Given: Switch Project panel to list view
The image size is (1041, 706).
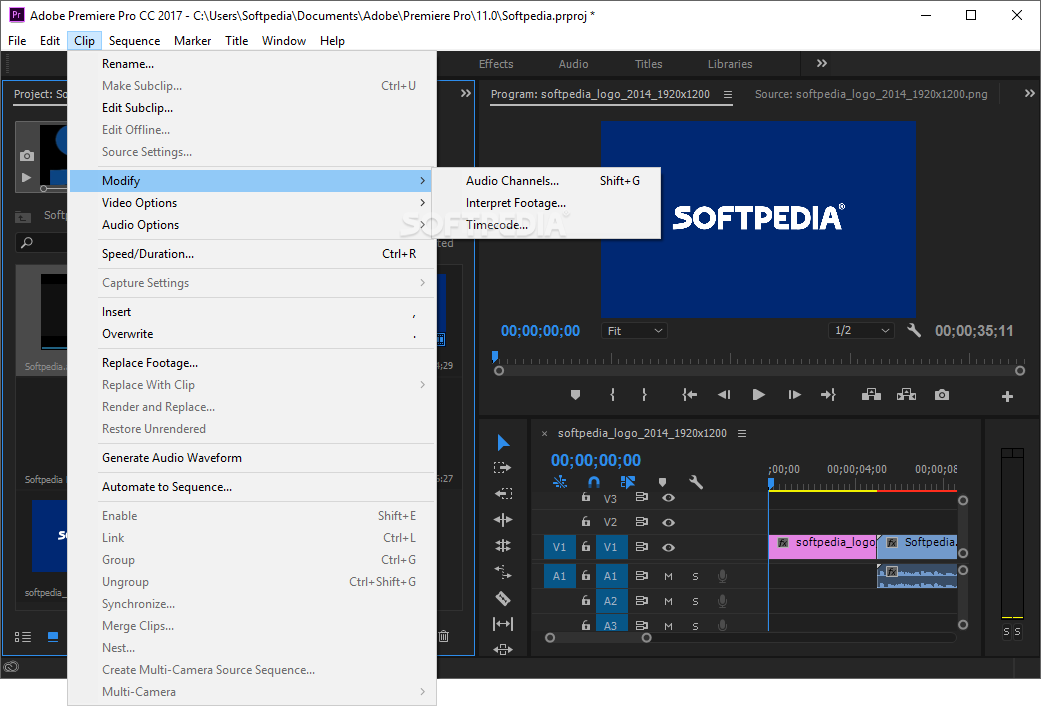Looking at the screenshot, I should point(23,637).
